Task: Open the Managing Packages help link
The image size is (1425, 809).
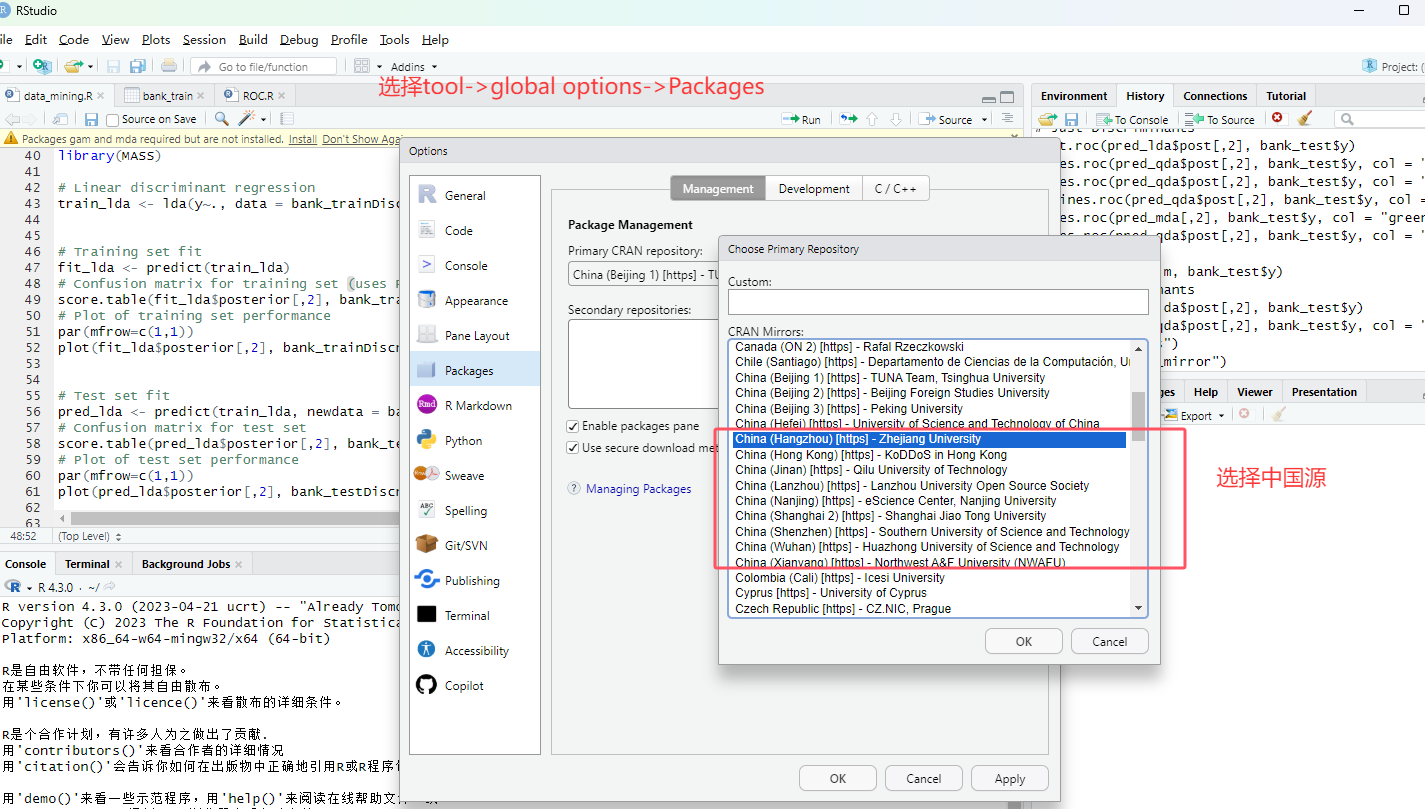Action: pos(638,489)
